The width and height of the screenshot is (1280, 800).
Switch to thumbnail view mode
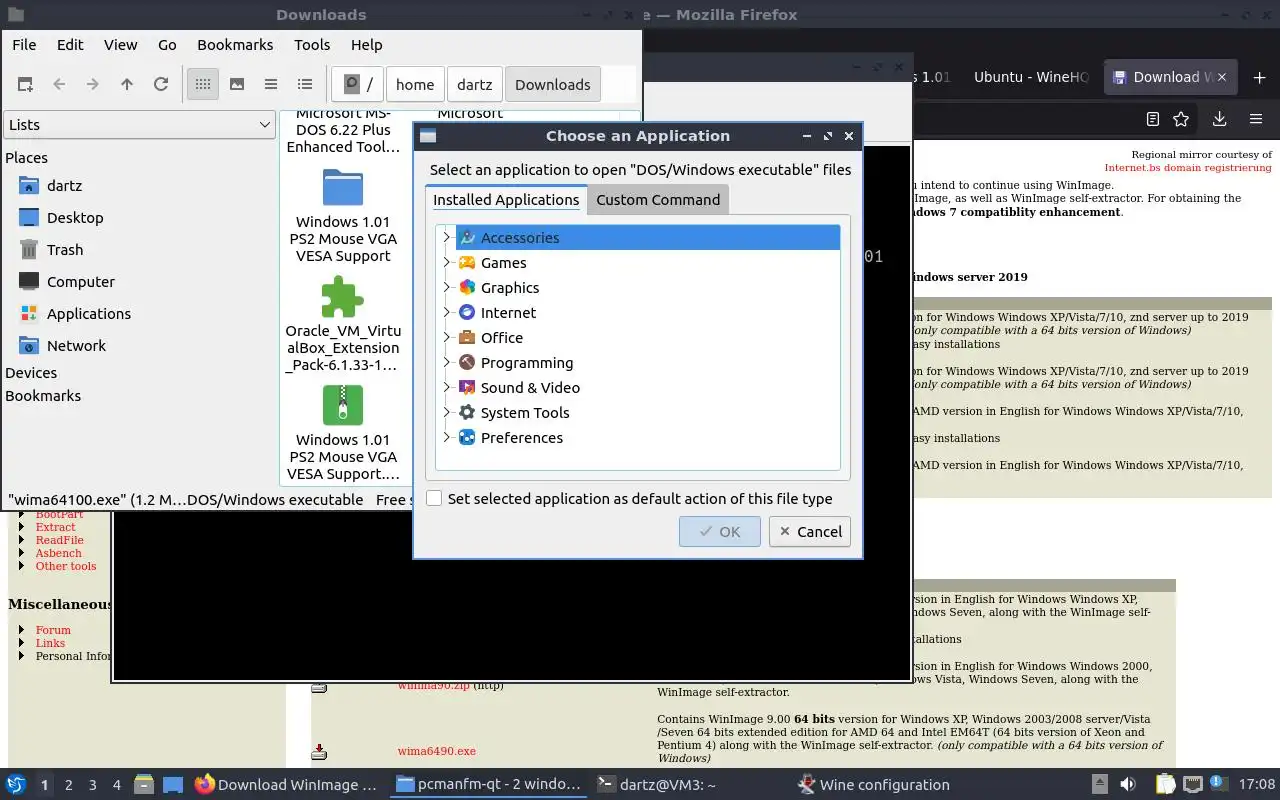point(237,85)
